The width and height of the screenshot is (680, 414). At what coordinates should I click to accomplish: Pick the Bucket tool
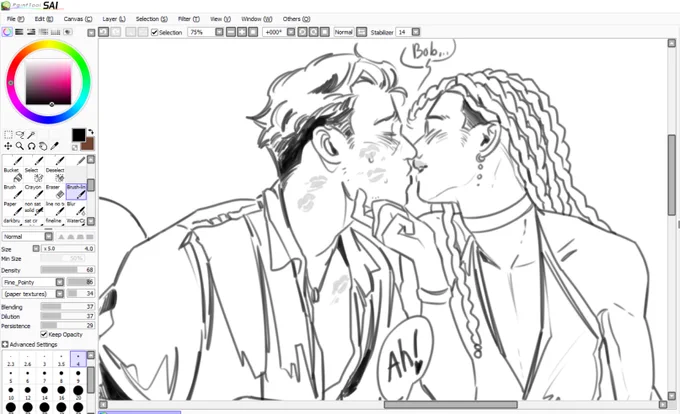pos(12,175)
